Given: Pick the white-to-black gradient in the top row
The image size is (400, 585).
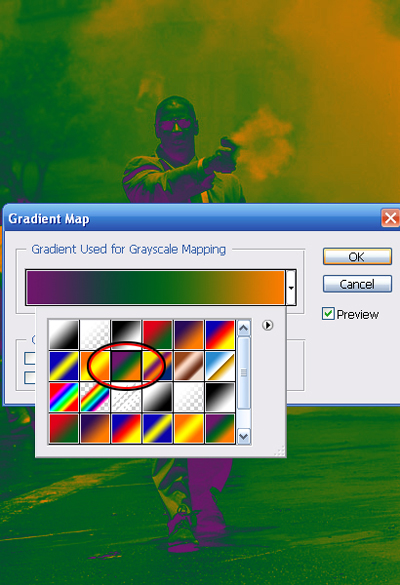Looking at the screenshot, I should coord(64,335).
